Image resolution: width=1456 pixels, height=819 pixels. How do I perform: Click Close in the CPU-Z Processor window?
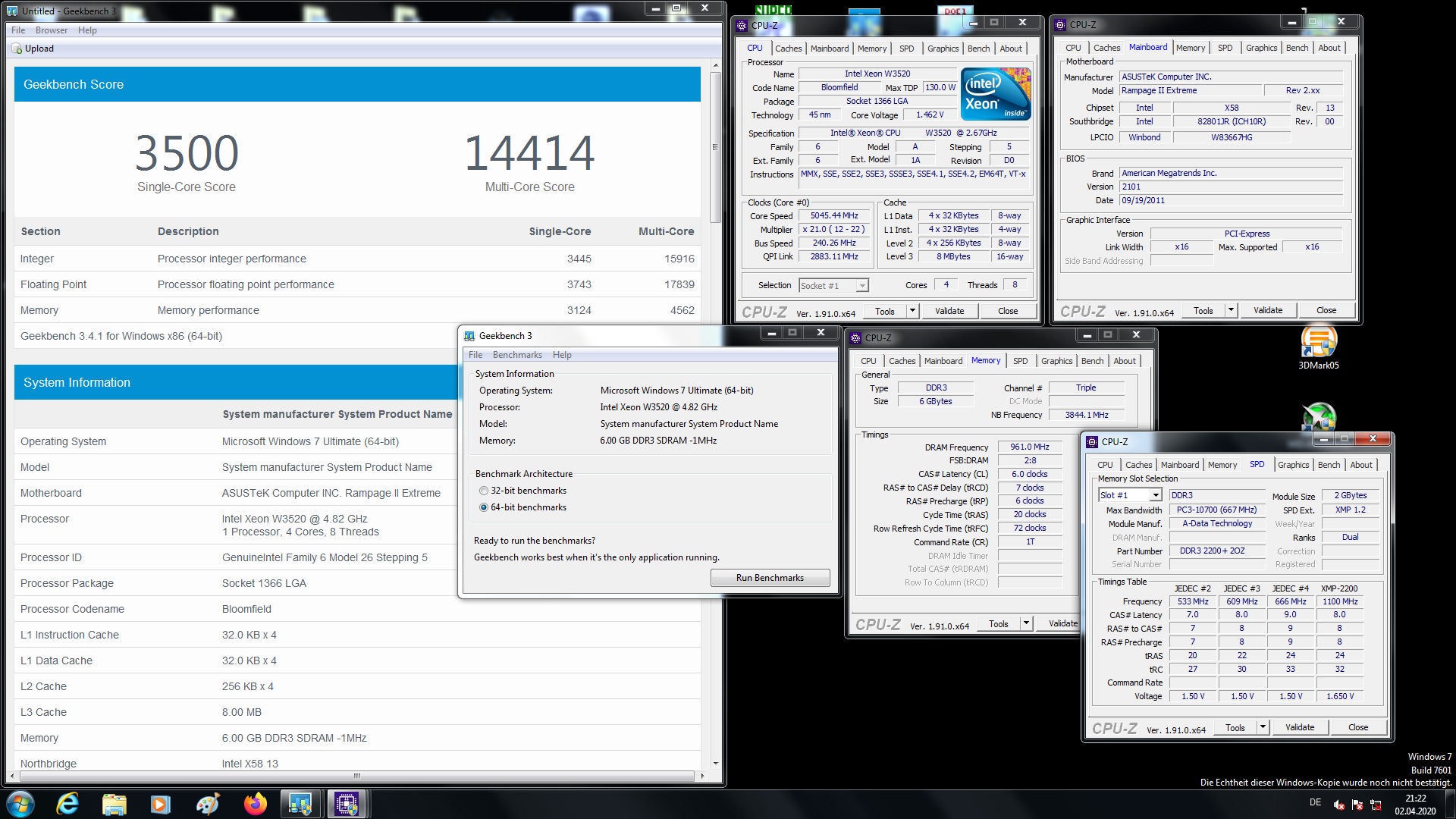(1008, 311)
